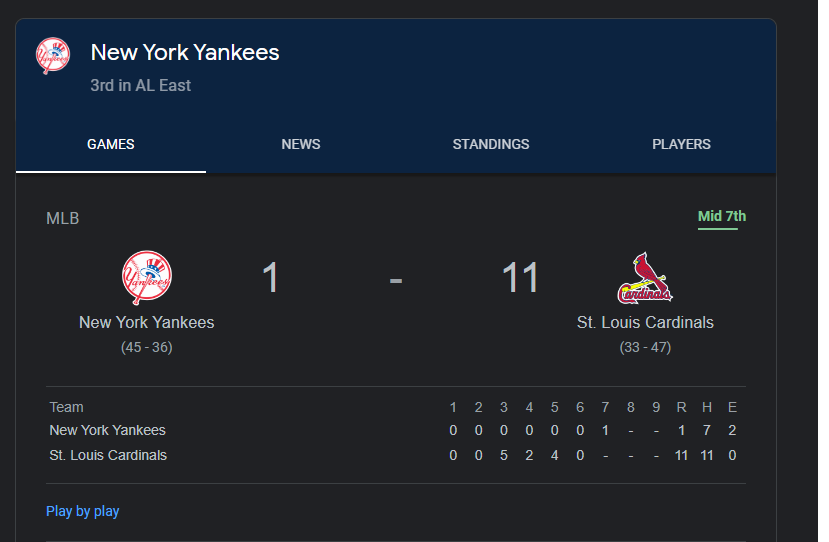
Task: Click St. Louis Cardinals row in box score
Action: [396, 455]
